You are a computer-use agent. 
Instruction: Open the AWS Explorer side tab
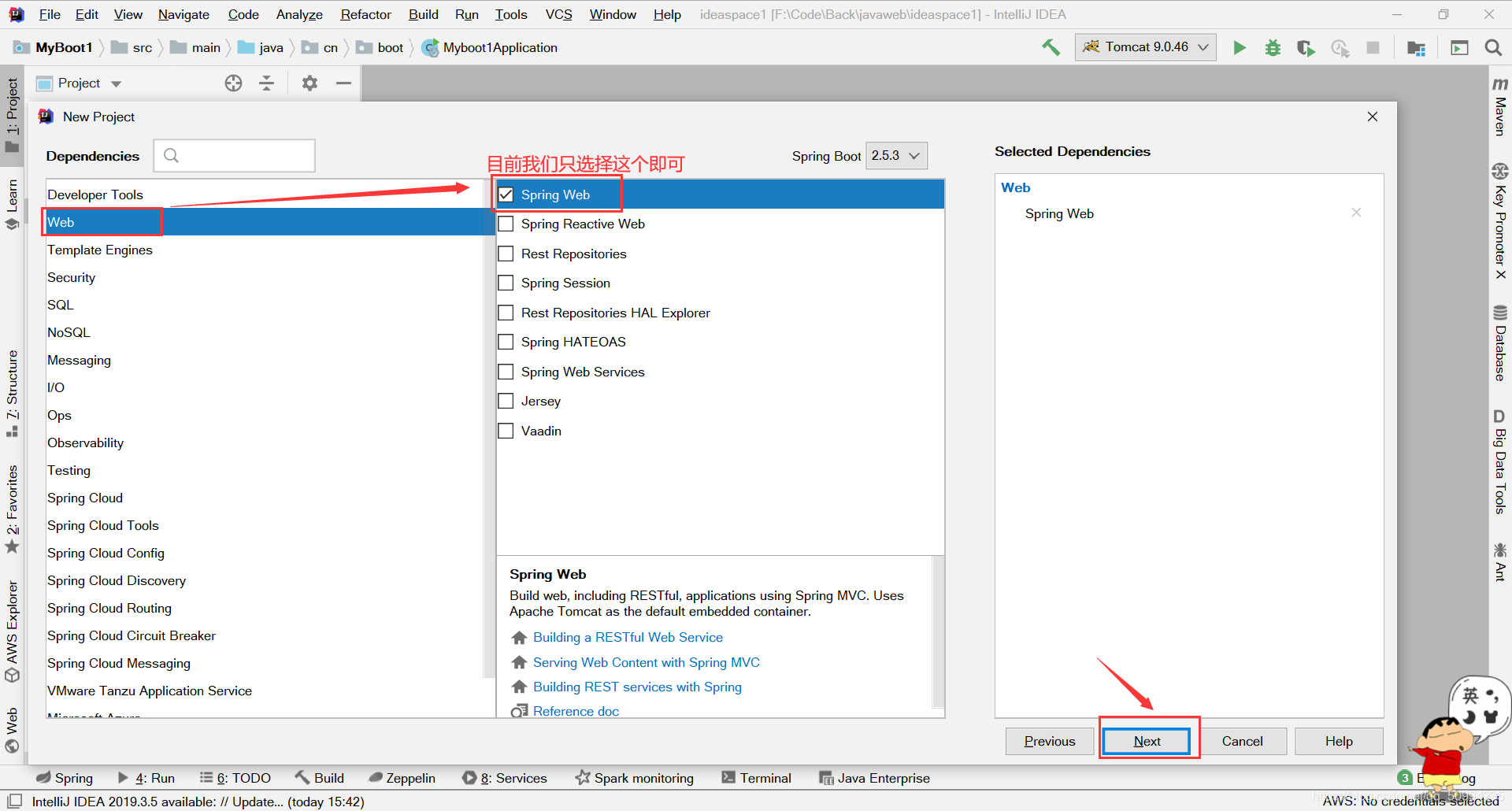(12, 631)
